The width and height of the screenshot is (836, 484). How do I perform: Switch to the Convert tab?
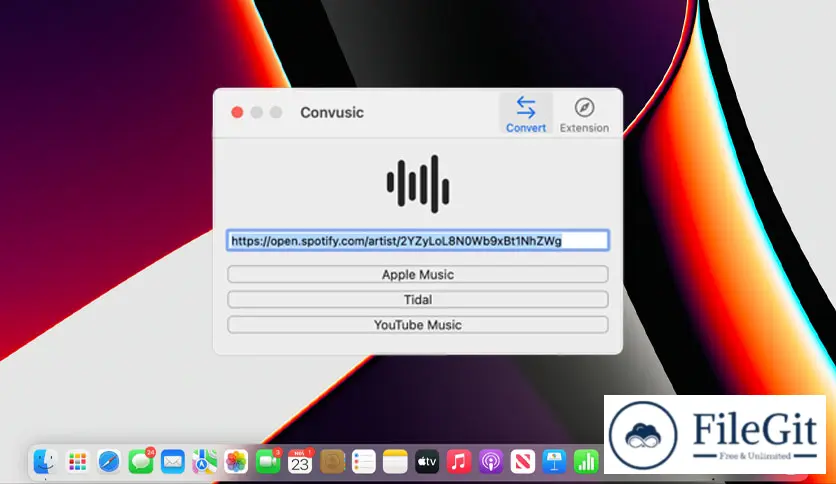pyautogui.click(x=526, y=114)
